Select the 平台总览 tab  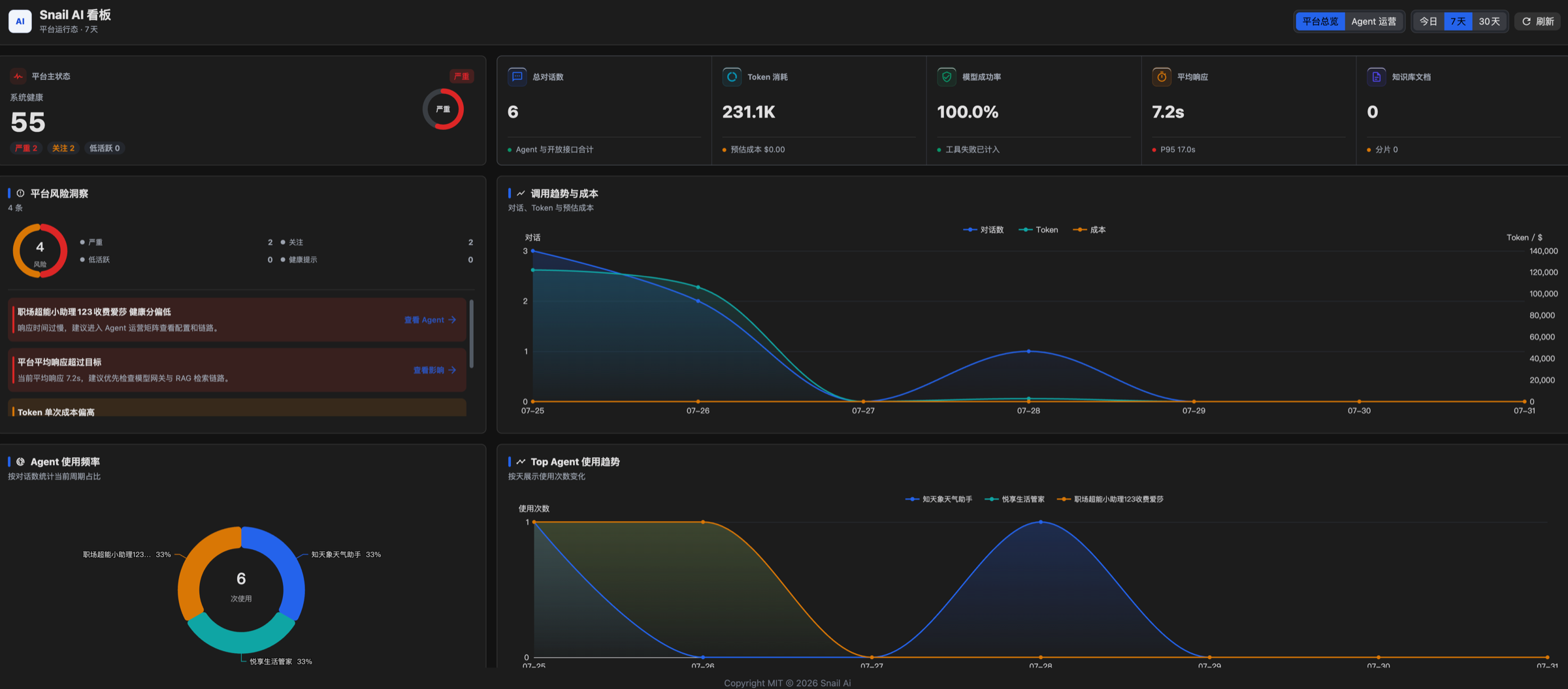pyautogui.click(x=1320, y=22)
